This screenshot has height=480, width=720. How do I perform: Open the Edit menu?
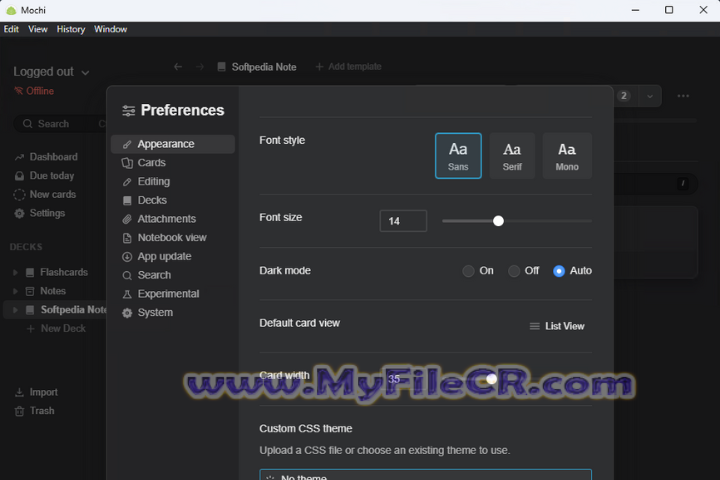(11, 29)
